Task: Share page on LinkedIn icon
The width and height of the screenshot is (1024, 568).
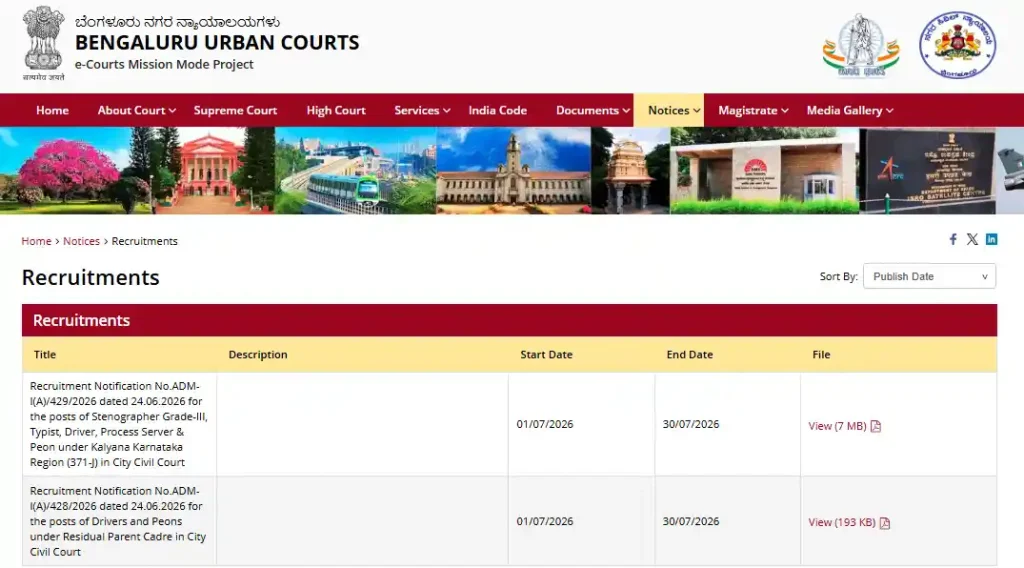Action: pos(991,239)
